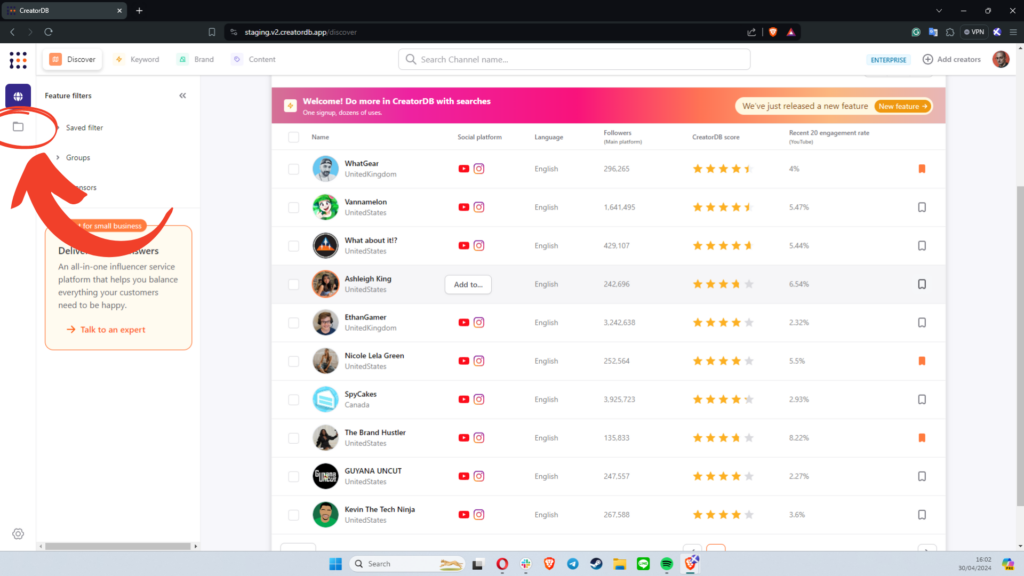This screenshot has height=576, width=1024.
Task: Switch to the Keyword tab
Action: [x=137, y=59]
